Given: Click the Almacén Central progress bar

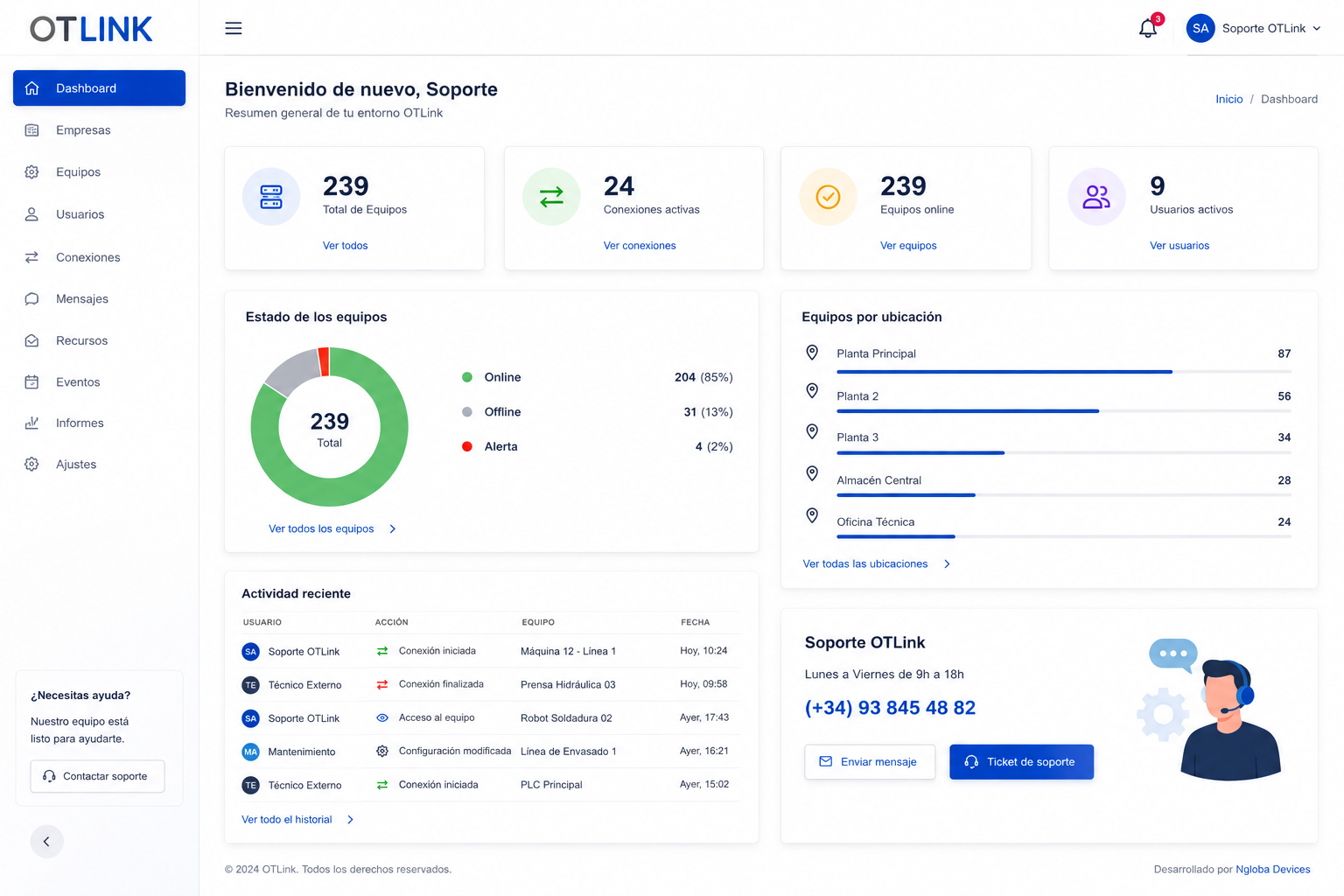Looking at the screenshot, I should [1063, 495].
